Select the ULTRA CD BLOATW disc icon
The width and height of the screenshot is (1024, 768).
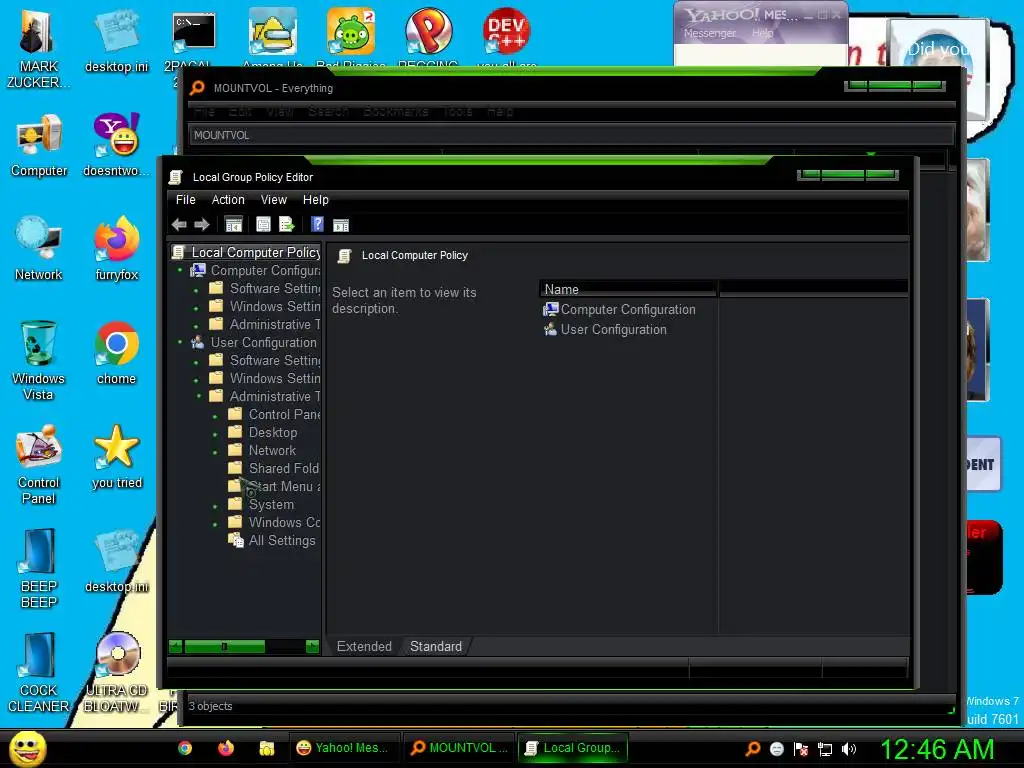pos(116,673)
